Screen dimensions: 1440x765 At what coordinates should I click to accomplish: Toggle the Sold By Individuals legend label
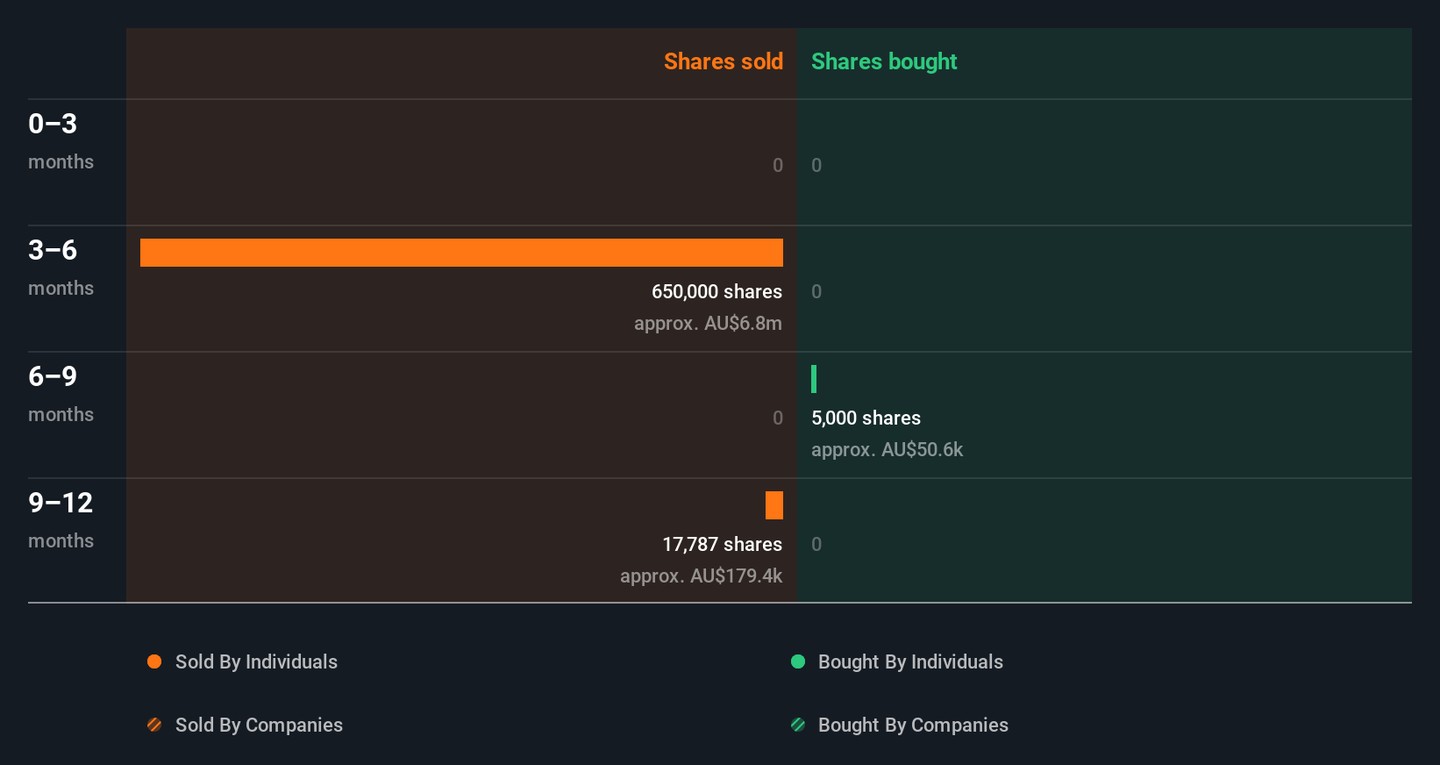point(256,662)
